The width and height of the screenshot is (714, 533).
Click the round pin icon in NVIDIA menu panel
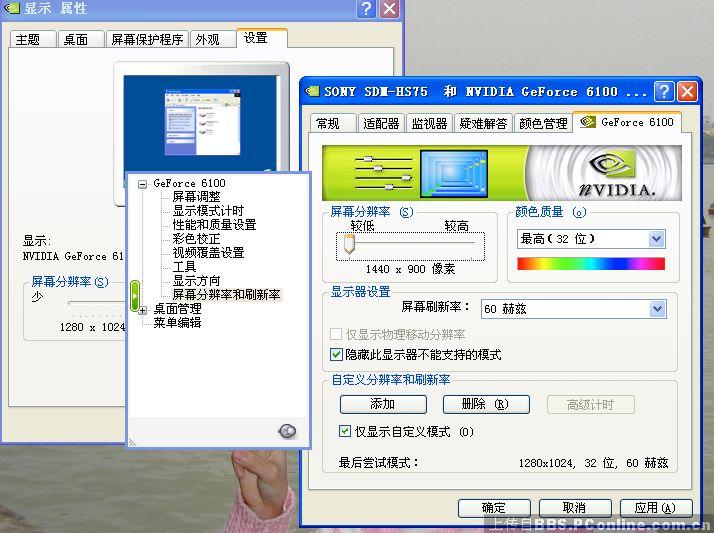click(x=287, y=431)
